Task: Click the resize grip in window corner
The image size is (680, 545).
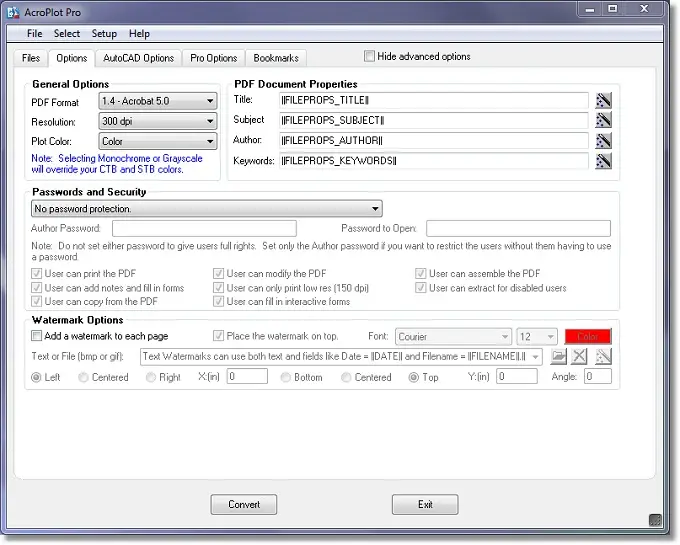Action: (x=655, y=520)
